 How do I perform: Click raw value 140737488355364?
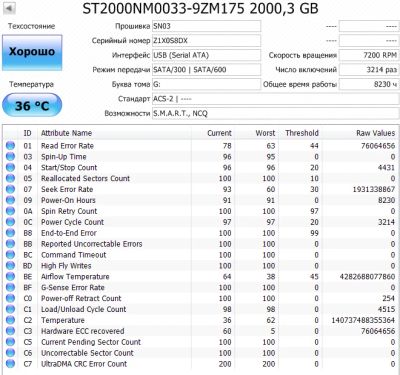pyautogui.click(x=363, y=320)
